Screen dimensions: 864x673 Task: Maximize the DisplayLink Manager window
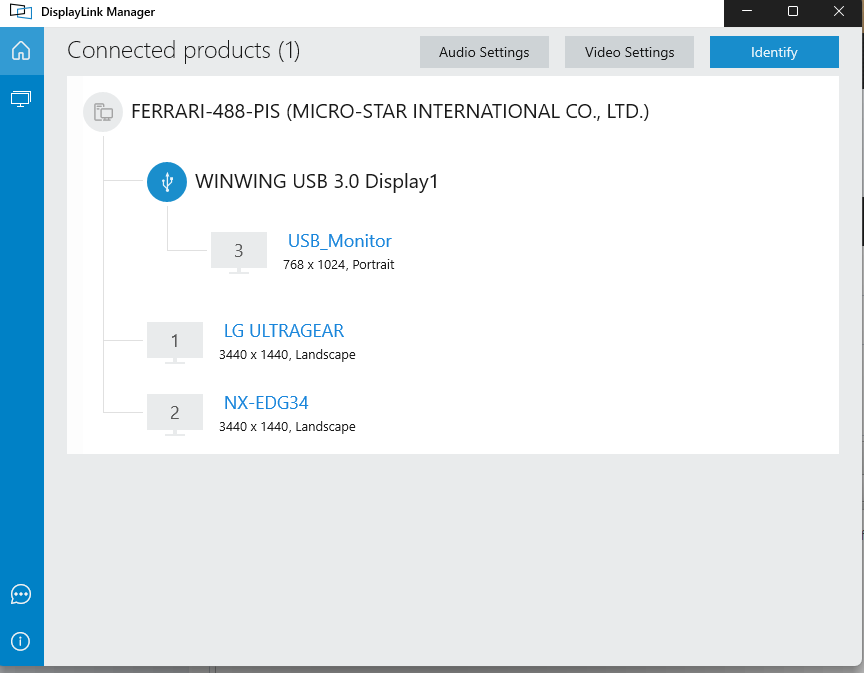click(793, 11)
